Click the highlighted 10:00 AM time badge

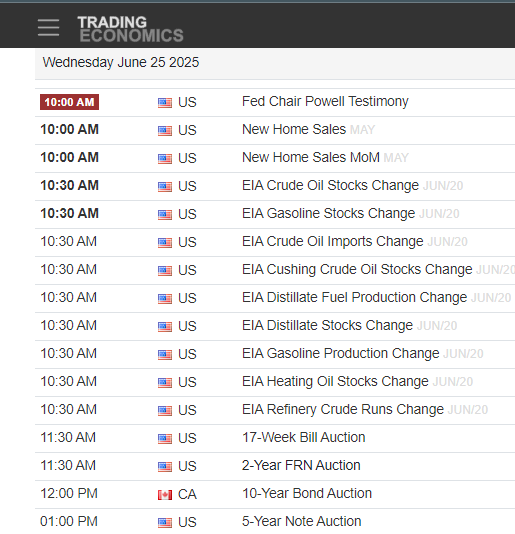tap(69, 102)
